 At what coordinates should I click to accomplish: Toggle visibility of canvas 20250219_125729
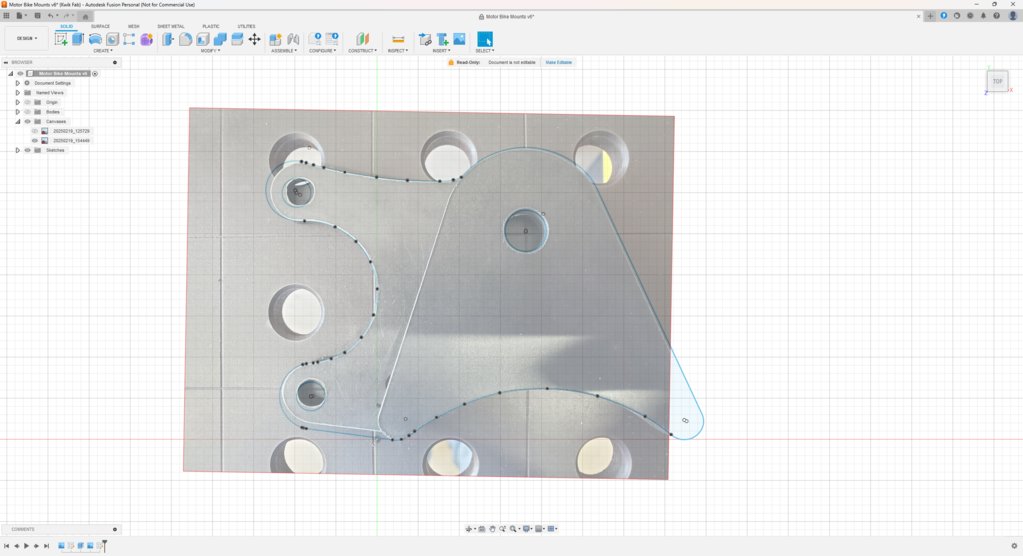[x=35, y=131]
